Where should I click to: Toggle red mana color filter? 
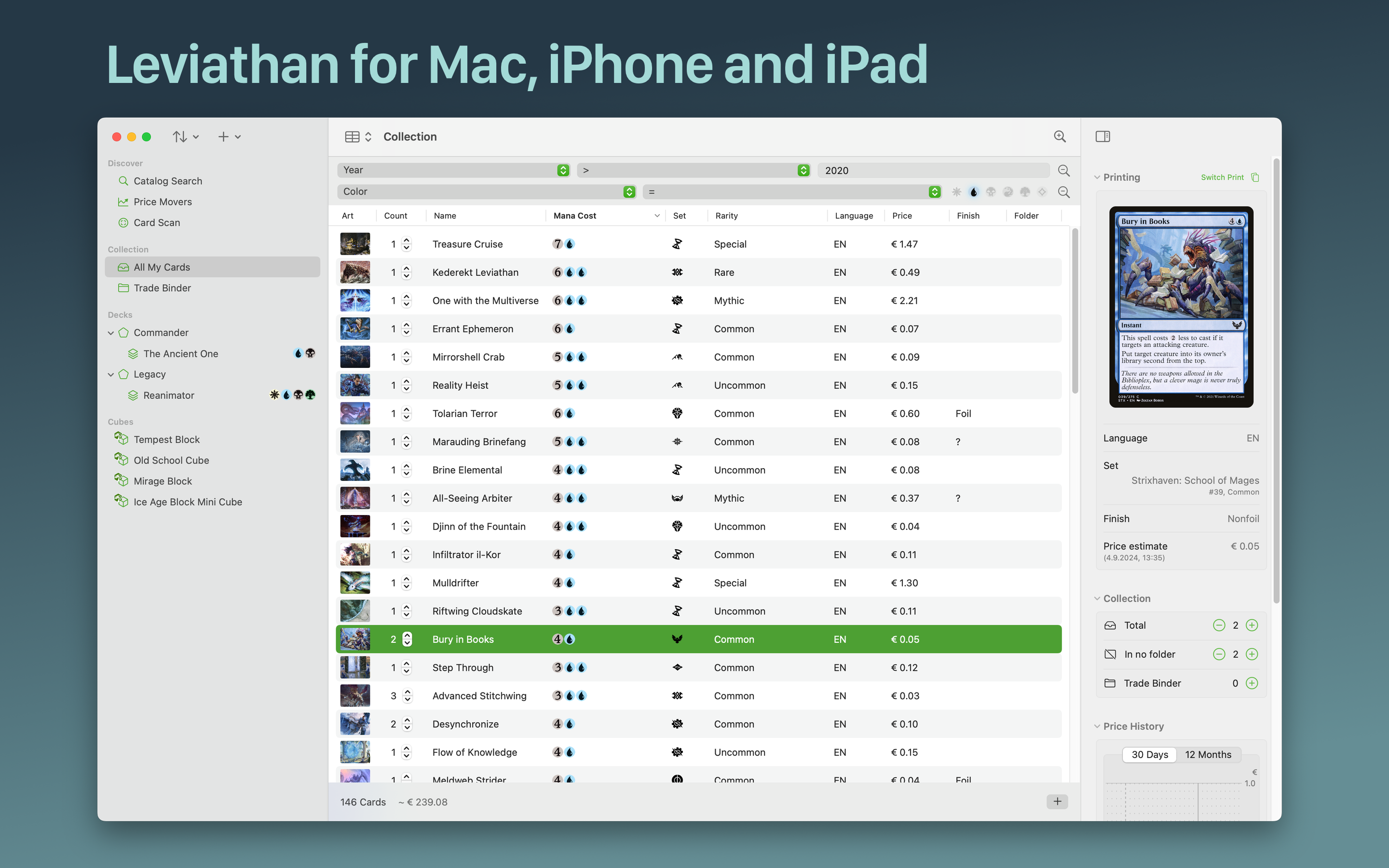click(x=1008, y=192)
